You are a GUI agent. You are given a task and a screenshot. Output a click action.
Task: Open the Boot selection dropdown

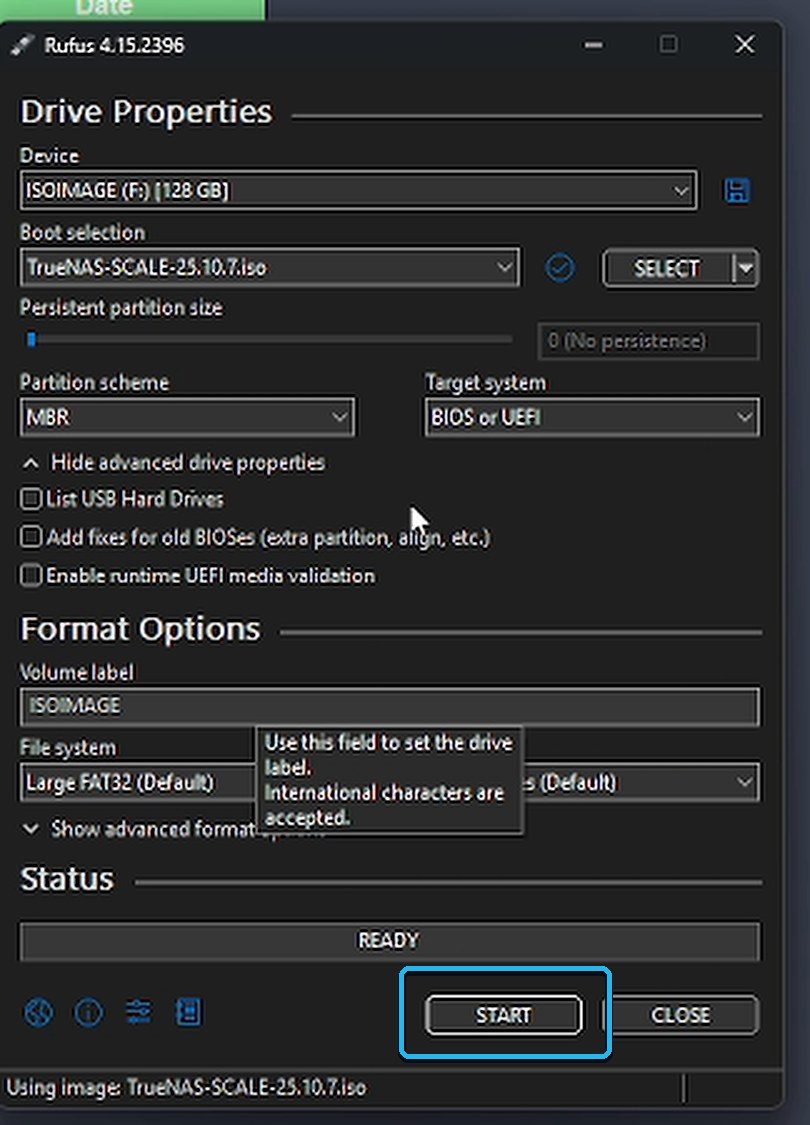(x=270, y=268)
